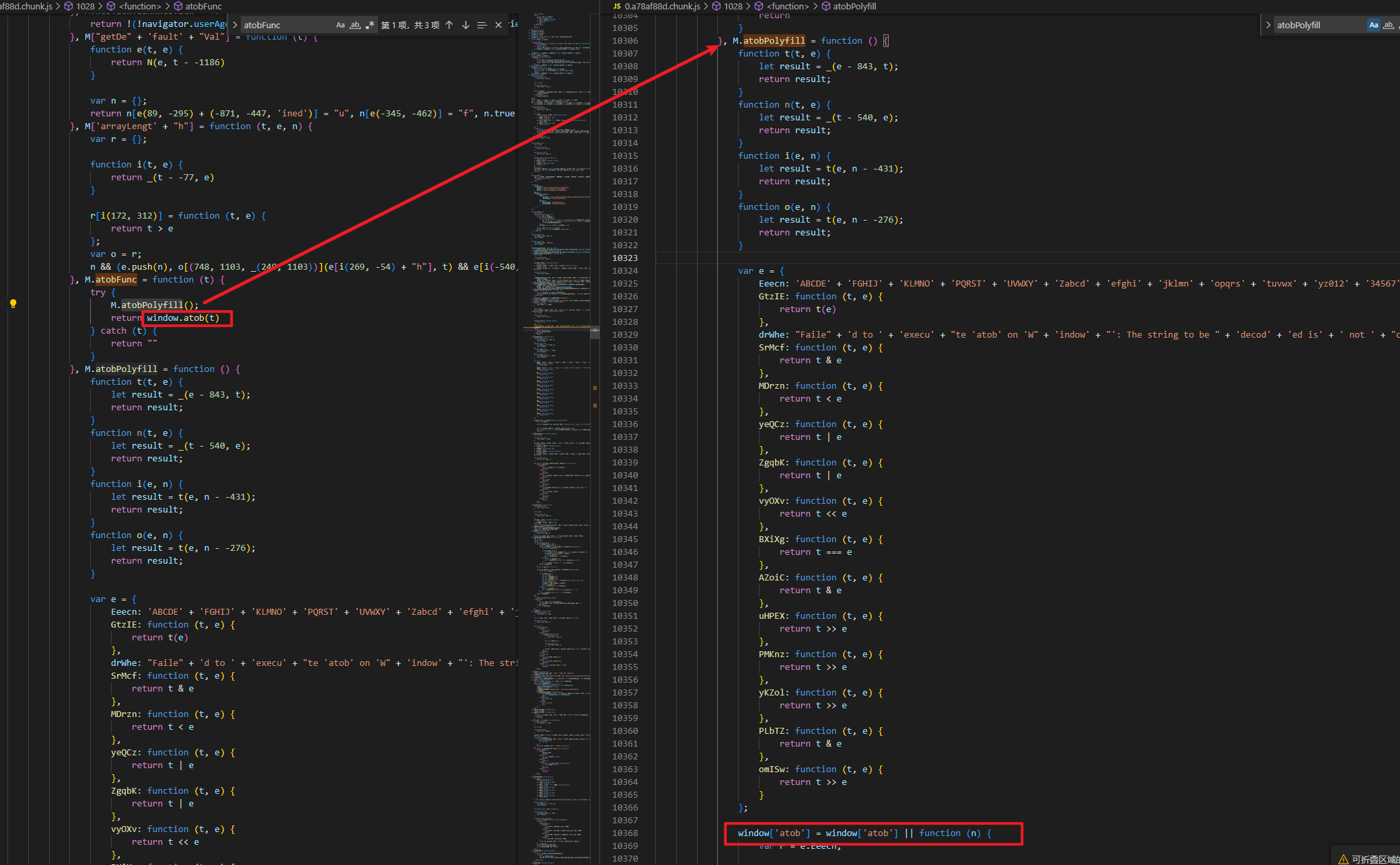1400x865 pixels.
Task: Click the cube icon before left breadcrumb <function>
Action: [x=111, y=6]
